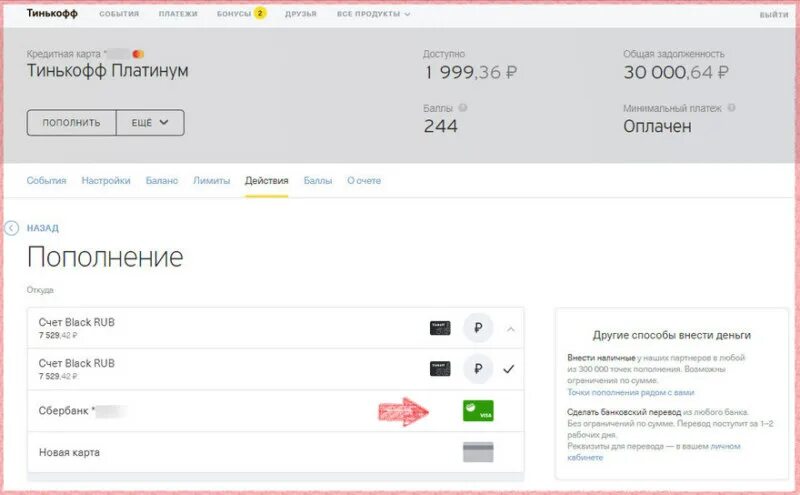Open the ЕЩЁ dropdown button
800x495 pixels.
150,122
